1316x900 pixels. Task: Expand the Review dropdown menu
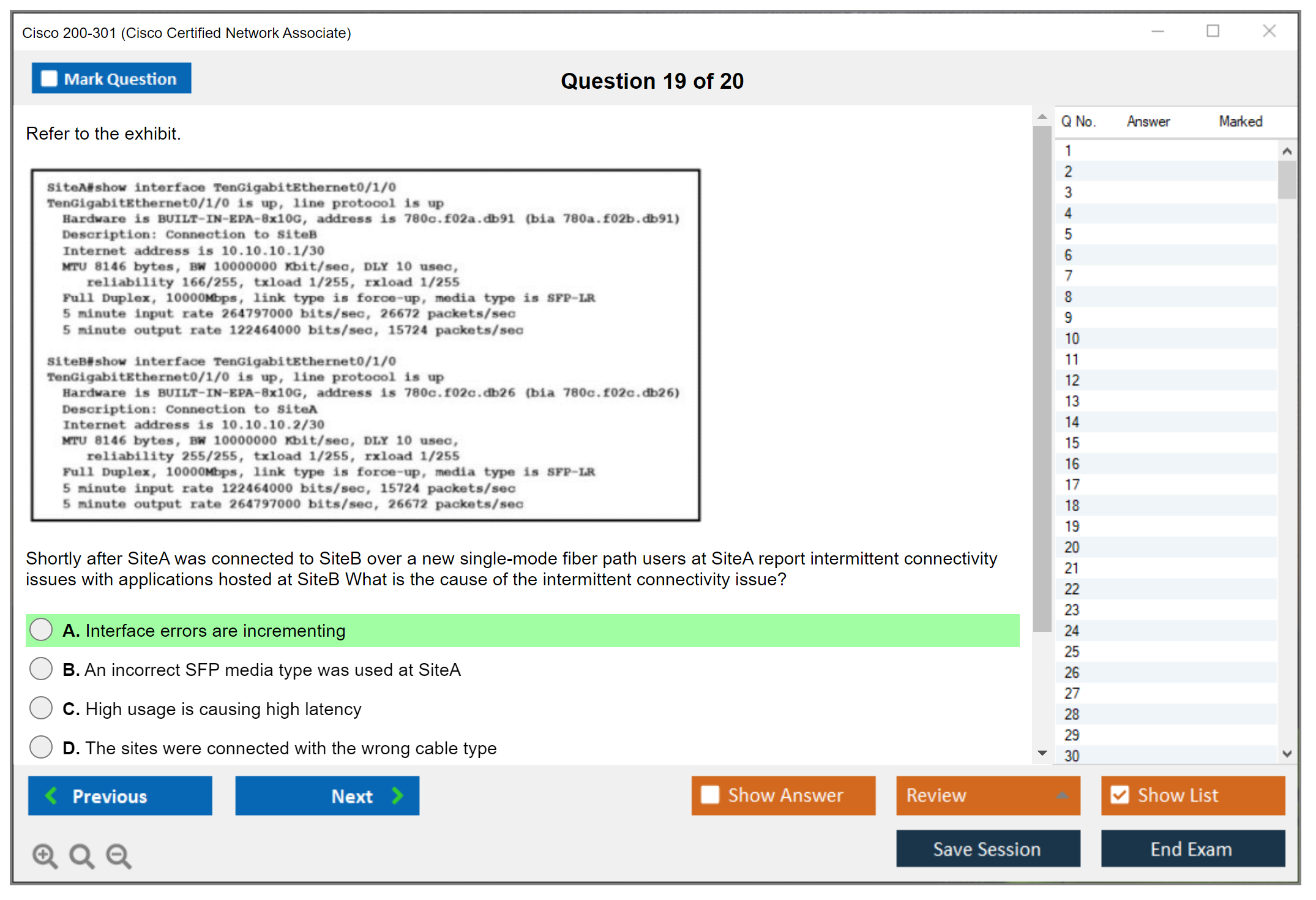pyautogui.click(x=1062, y=795)
